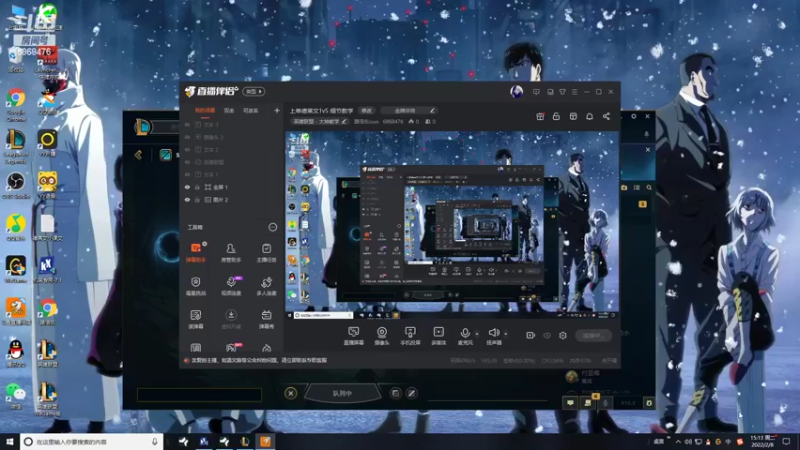This screenshot has height=450, width=800.
Task: Open the gift box icon with red dot
Action: [x=540, y=116]
